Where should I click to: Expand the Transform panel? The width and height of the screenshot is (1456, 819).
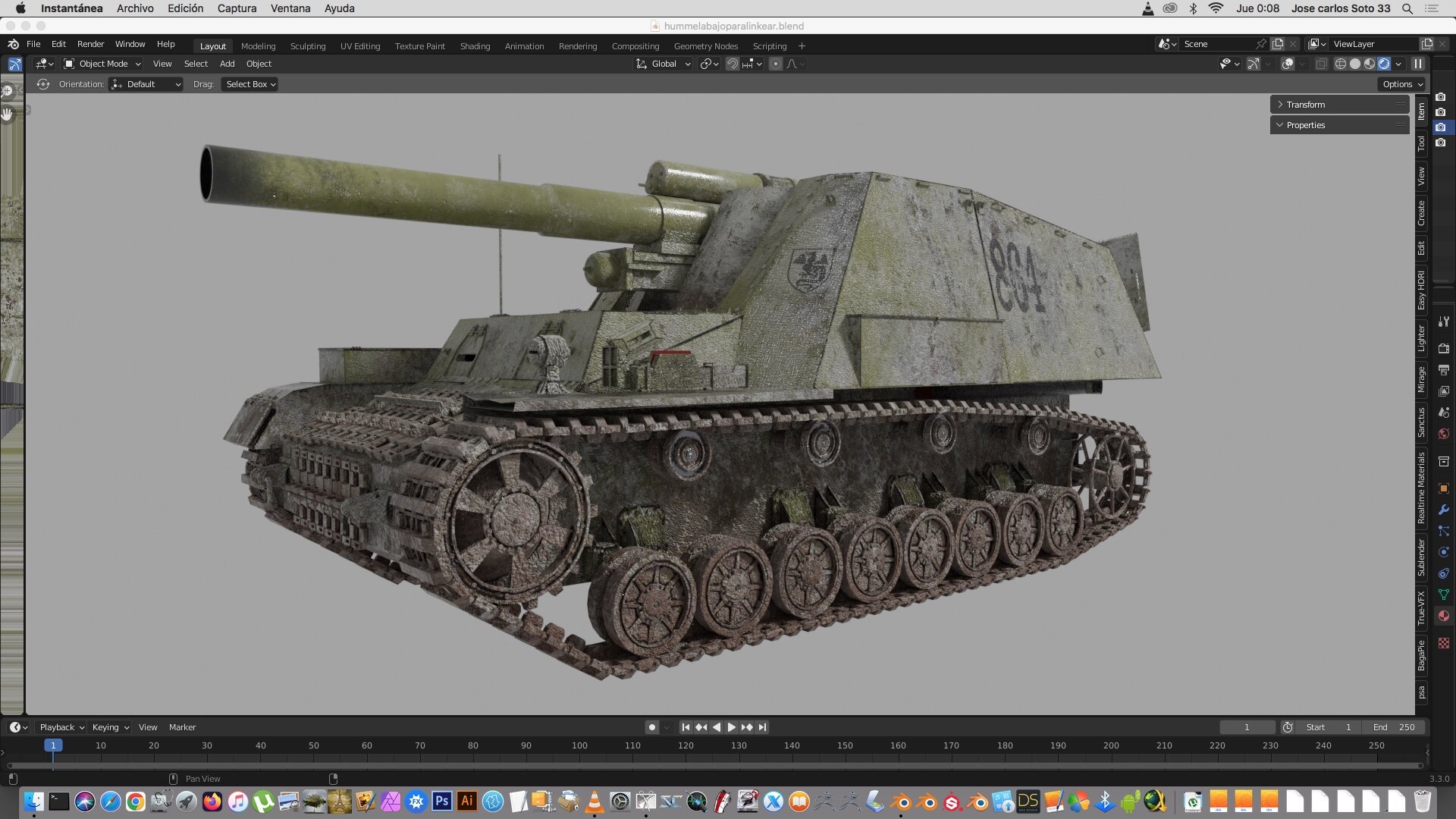[1339, 105]
